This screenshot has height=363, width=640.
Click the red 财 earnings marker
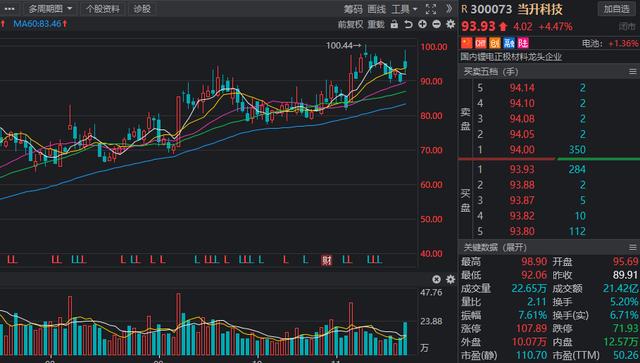(x=326, y=260)
